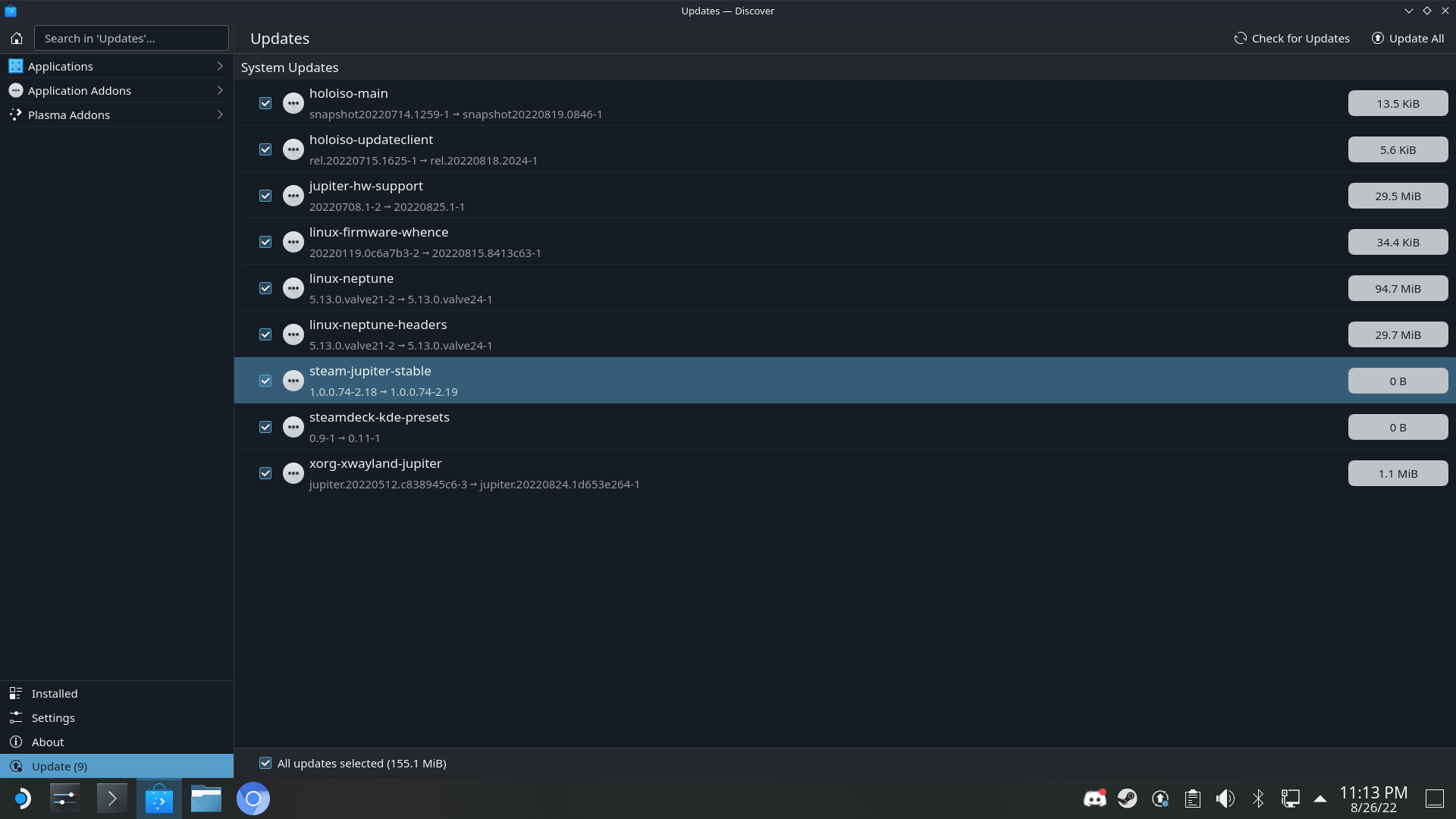Open the About section
Screen dimensions: 1456x819
[x=47, y=742]
